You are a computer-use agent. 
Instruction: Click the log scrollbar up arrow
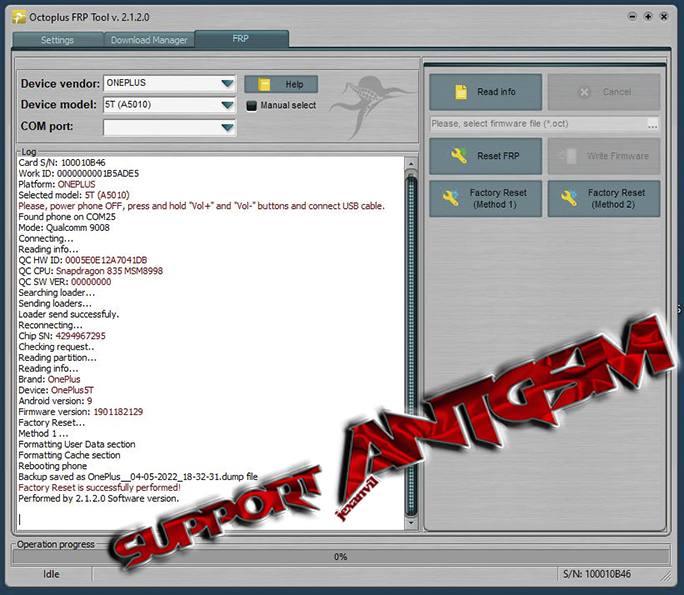(x=410, y=164)
